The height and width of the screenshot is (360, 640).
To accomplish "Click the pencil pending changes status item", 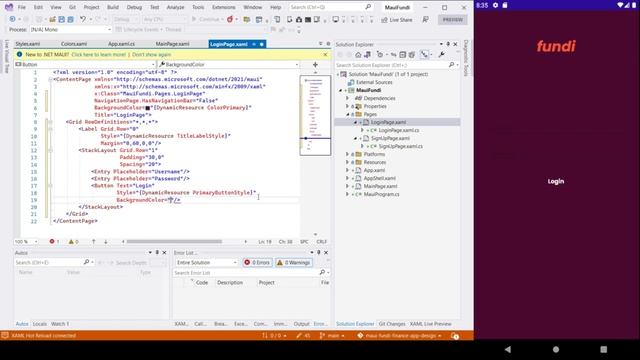I will [x=303, y=336].
